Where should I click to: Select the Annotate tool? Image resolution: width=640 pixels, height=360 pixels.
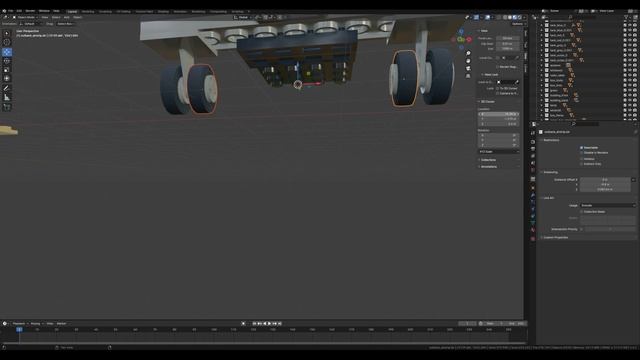tap(7, 88)
